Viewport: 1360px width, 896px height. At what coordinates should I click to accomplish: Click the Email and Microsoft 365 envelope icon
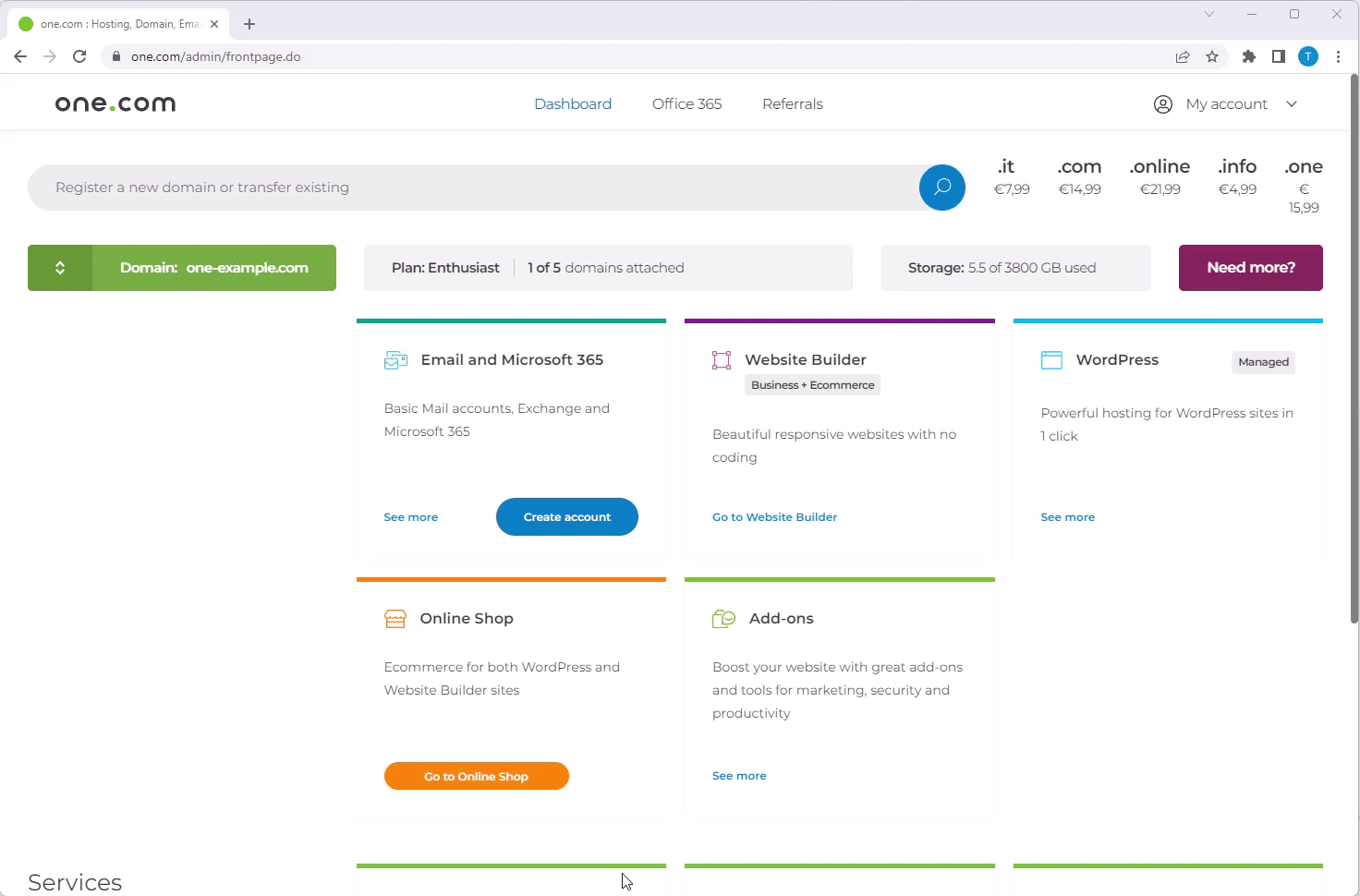(x=395, y=360)
